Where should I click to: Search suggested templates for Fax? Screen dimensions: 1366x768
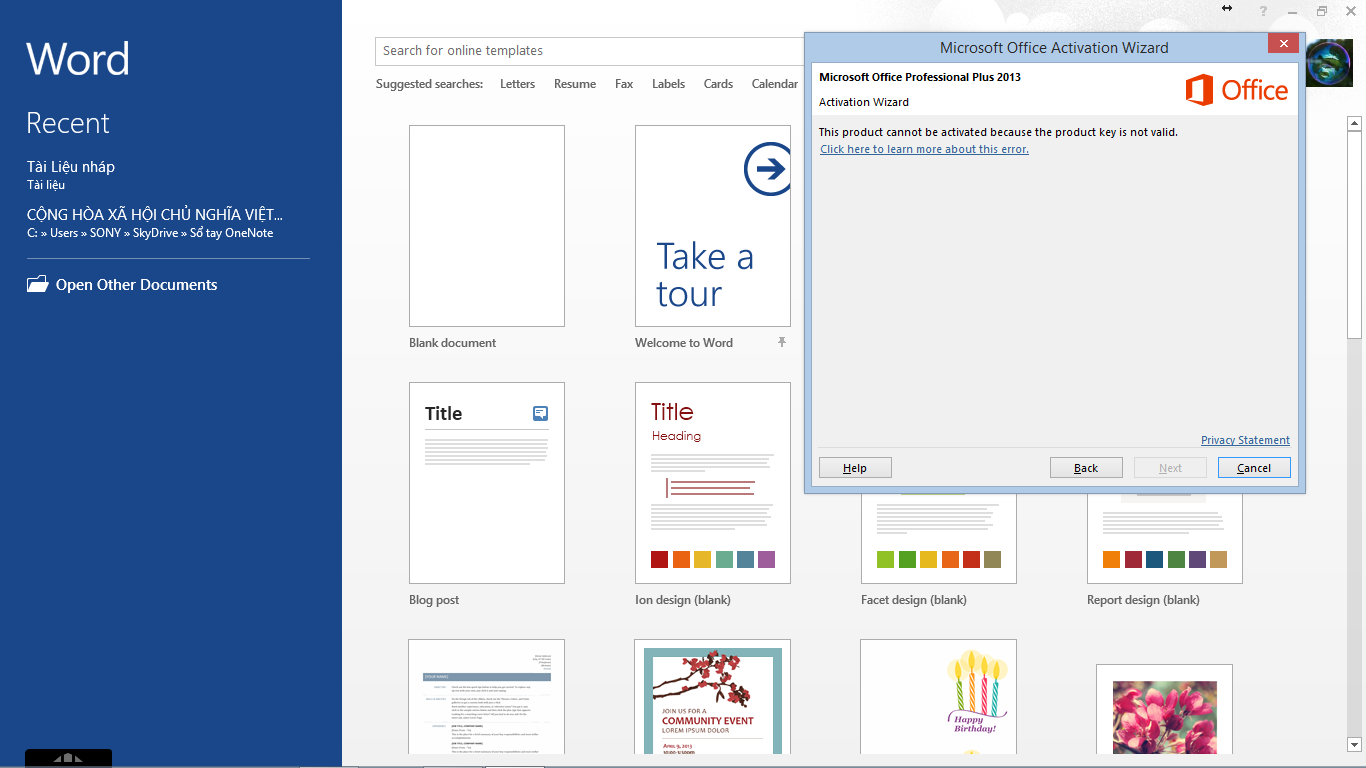624,84
